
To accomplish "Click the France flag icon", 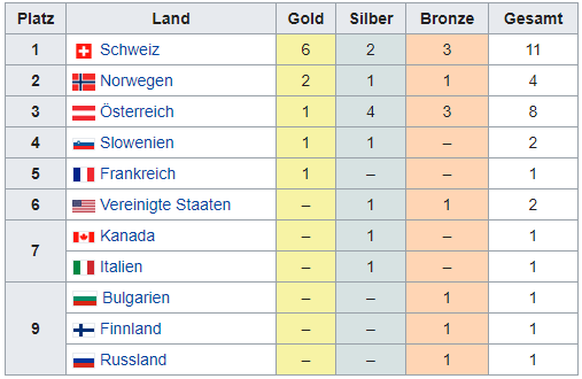I will [84, 174].
